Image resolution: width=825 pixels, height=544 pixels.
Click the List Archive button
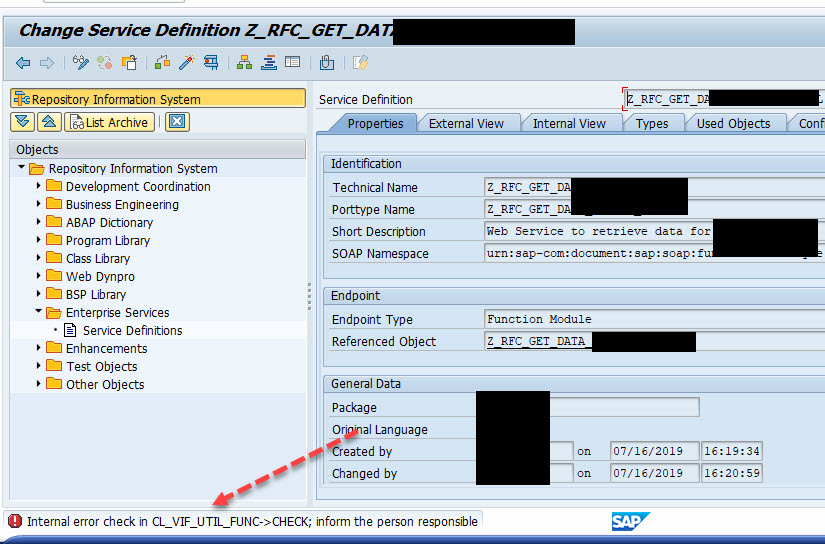(109, 122)
